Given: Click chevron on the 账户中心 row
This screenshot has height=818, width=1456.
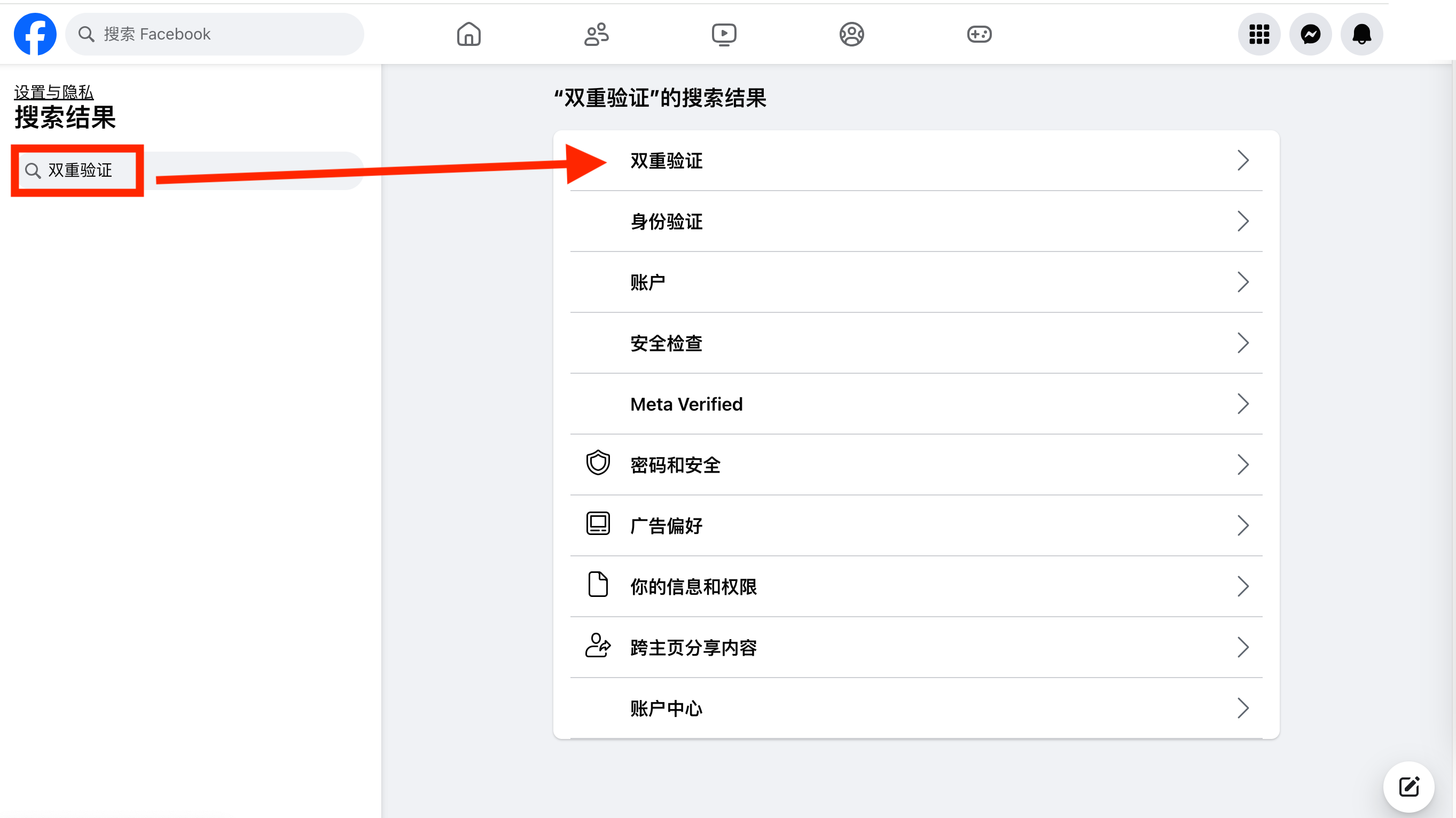Looking at the screenshot, I should pyautogui.click(x=1242, y=708).
